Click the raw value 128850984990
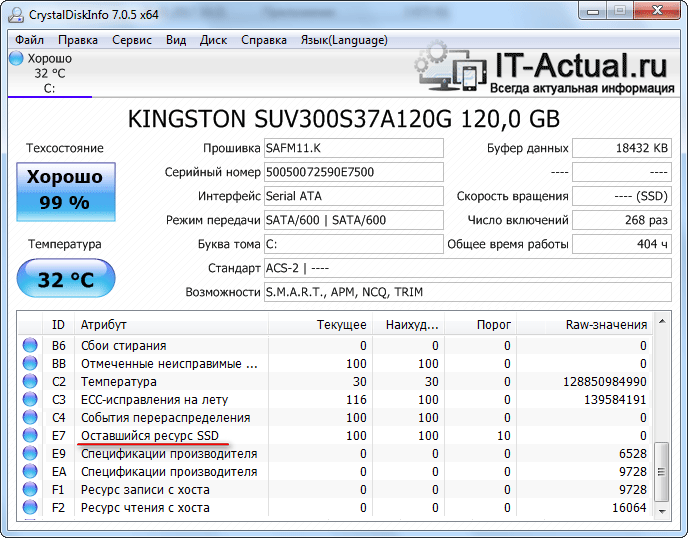The image size is (688, 538). [605, 382]
